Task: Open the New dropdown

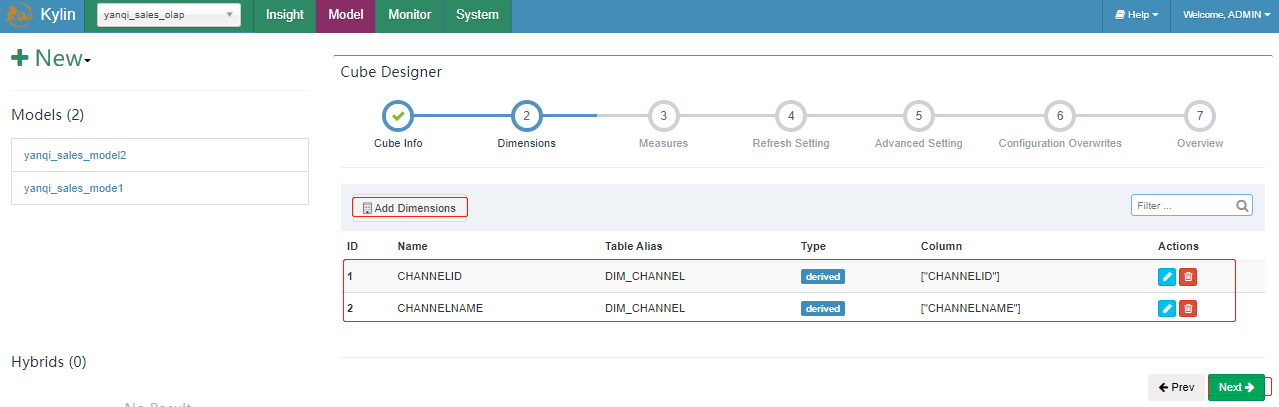Action: 51,59
